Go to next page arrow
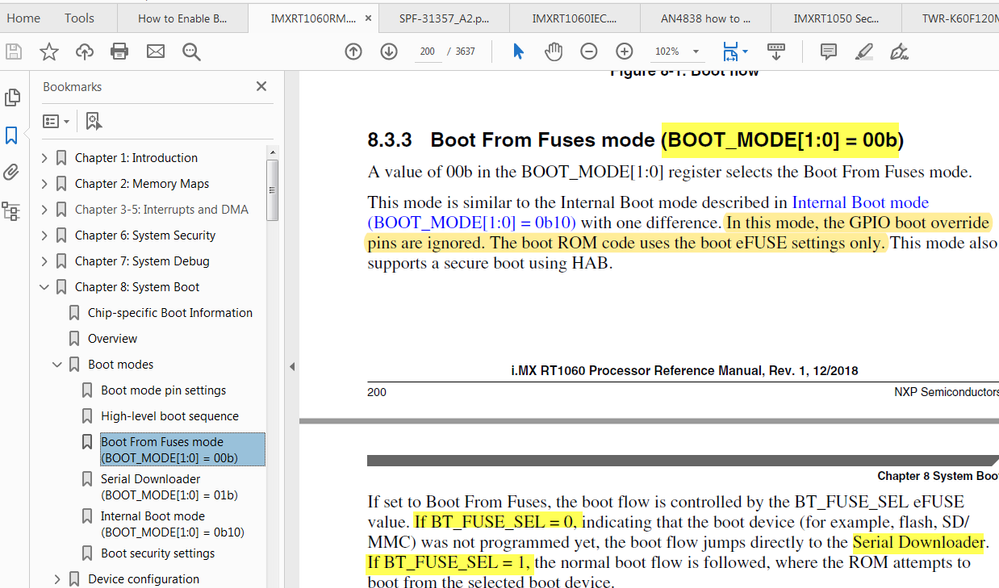 pos(389,52)
